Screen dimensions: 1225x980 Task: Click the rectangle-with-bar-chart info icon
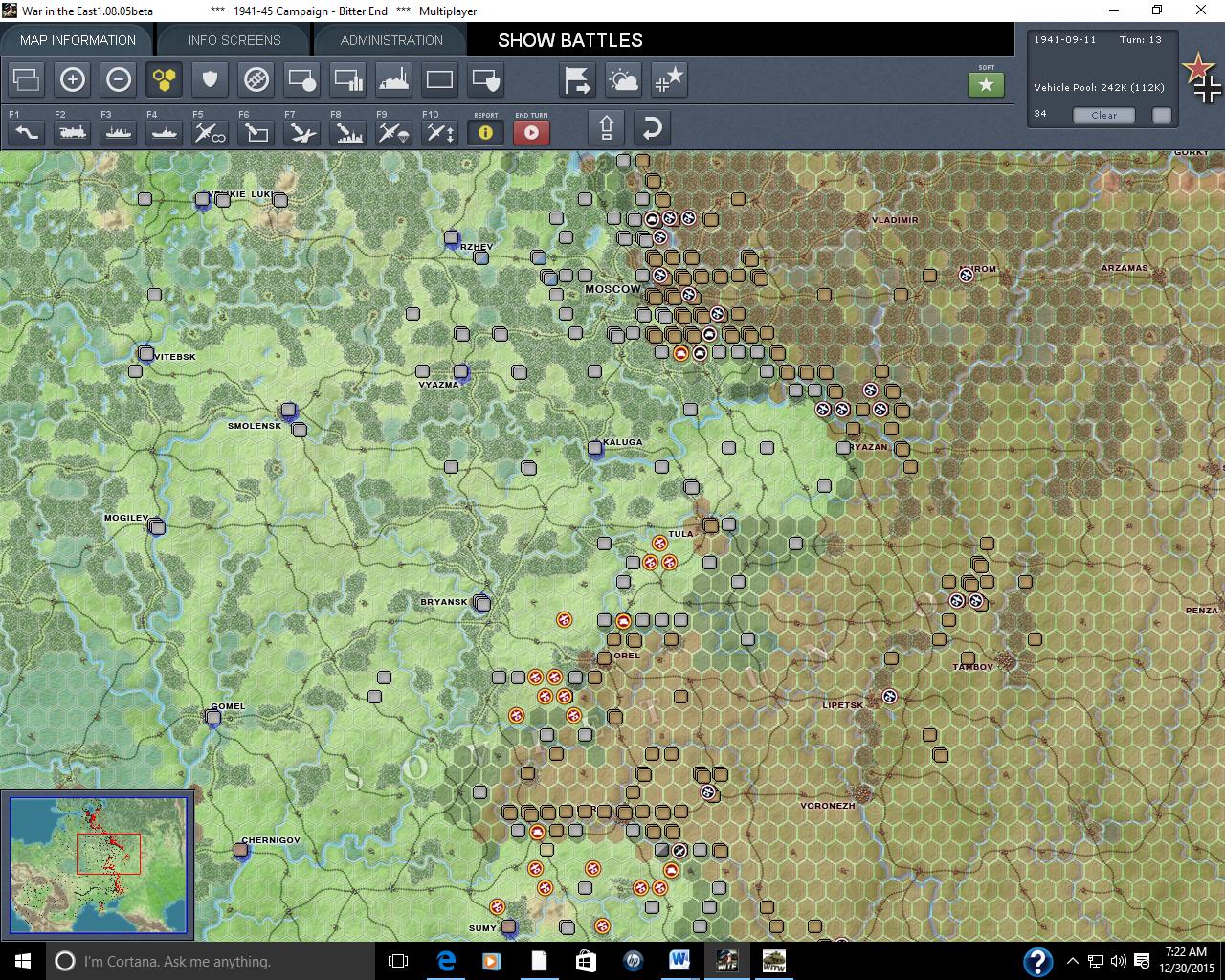pos(348,79)
